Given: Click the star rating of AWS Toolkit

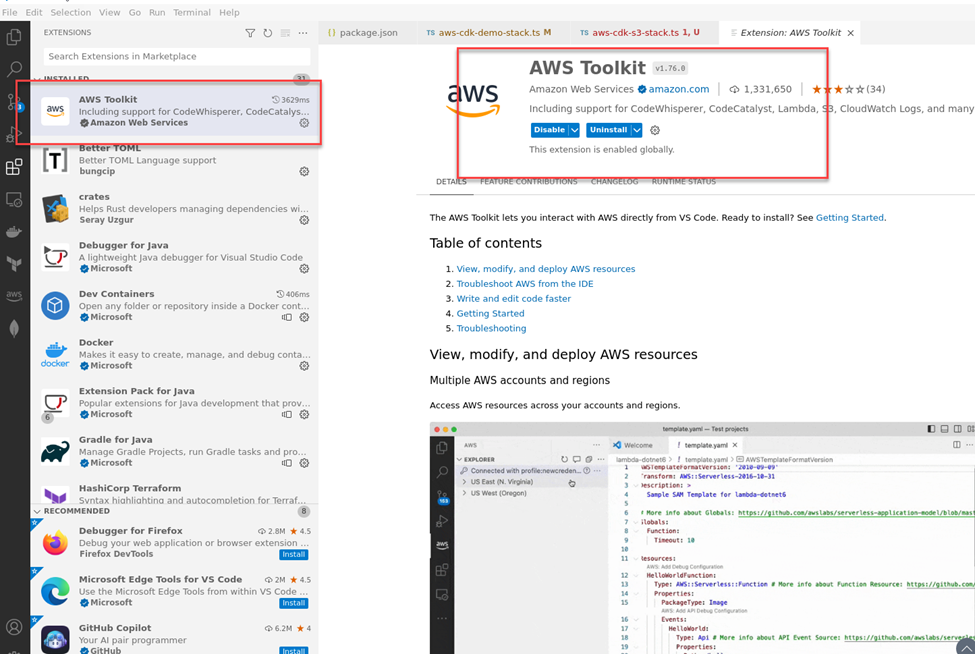Looking at the screenshot, I should click(x=838, y=89).
